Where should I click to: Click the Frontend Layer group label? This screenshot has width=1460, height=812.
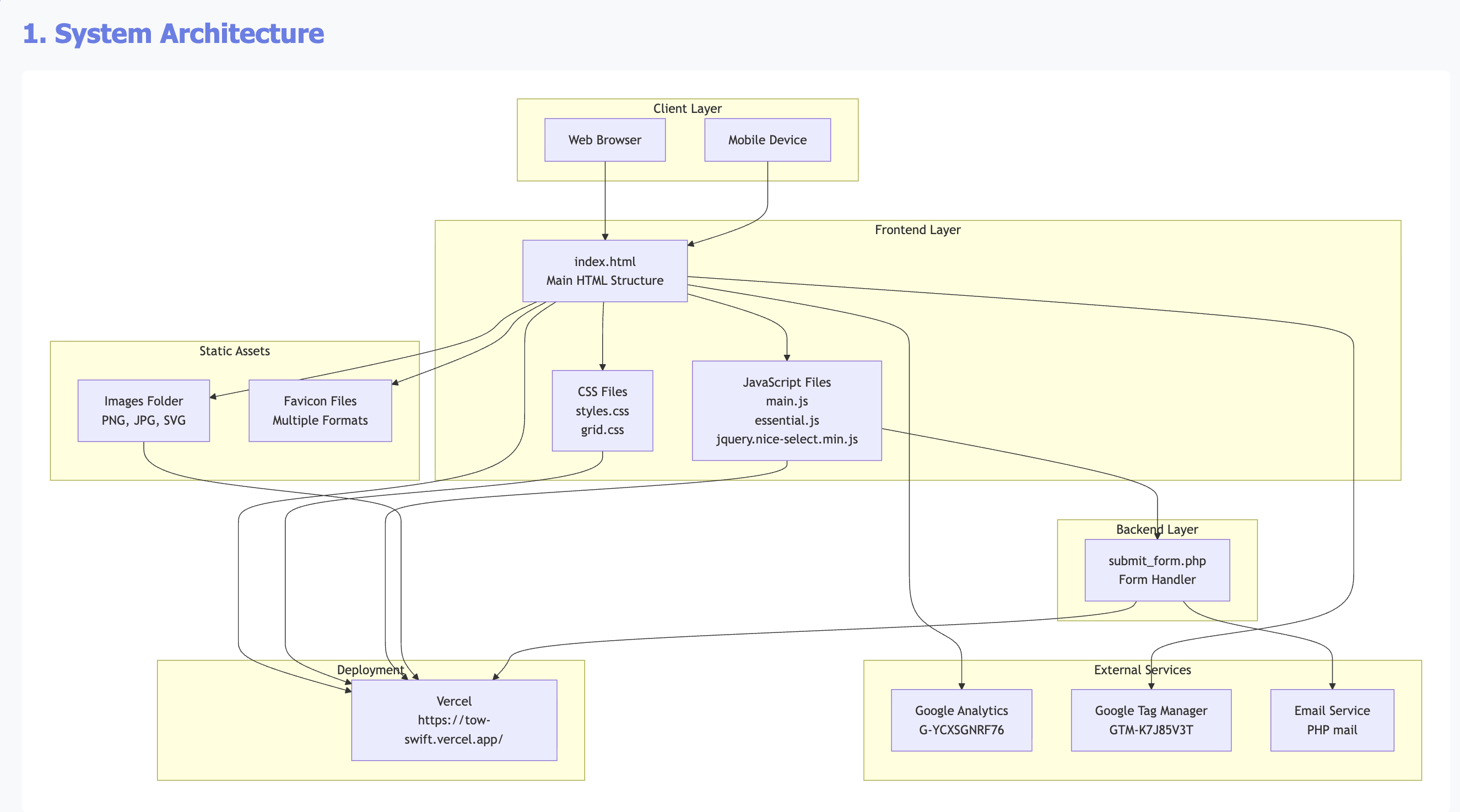(x=918, y=230)
